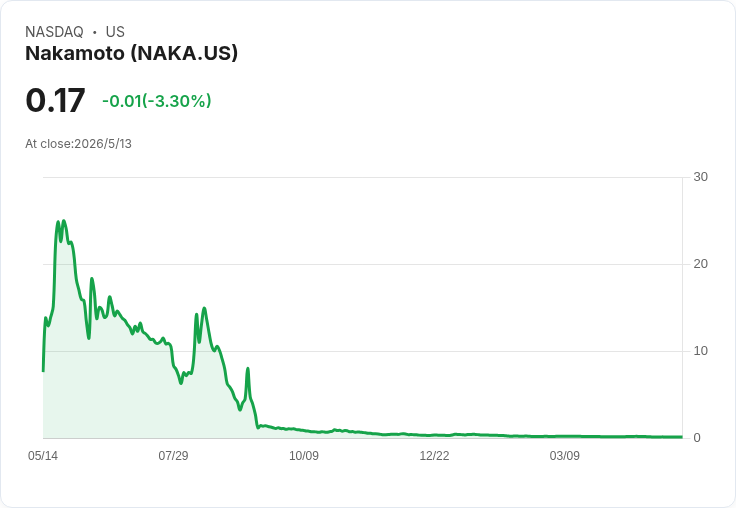736x508 pixels.
Task: Click the rightmost end of the price line
Action: coord(682,437)
